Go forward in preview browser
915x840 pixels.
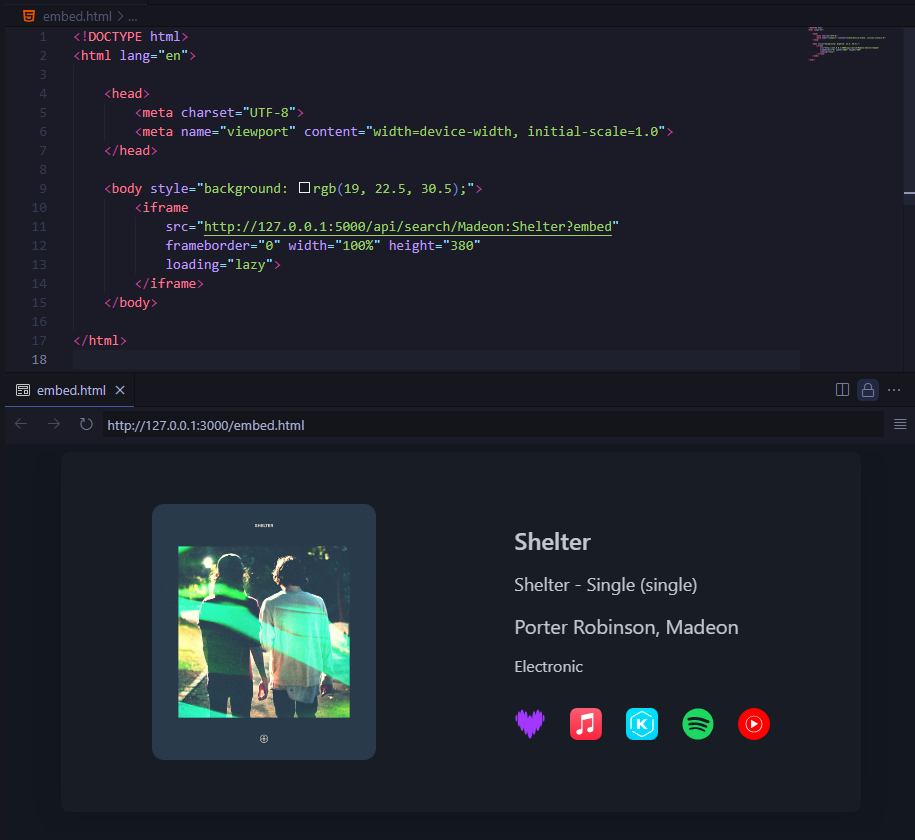(54, 424)
